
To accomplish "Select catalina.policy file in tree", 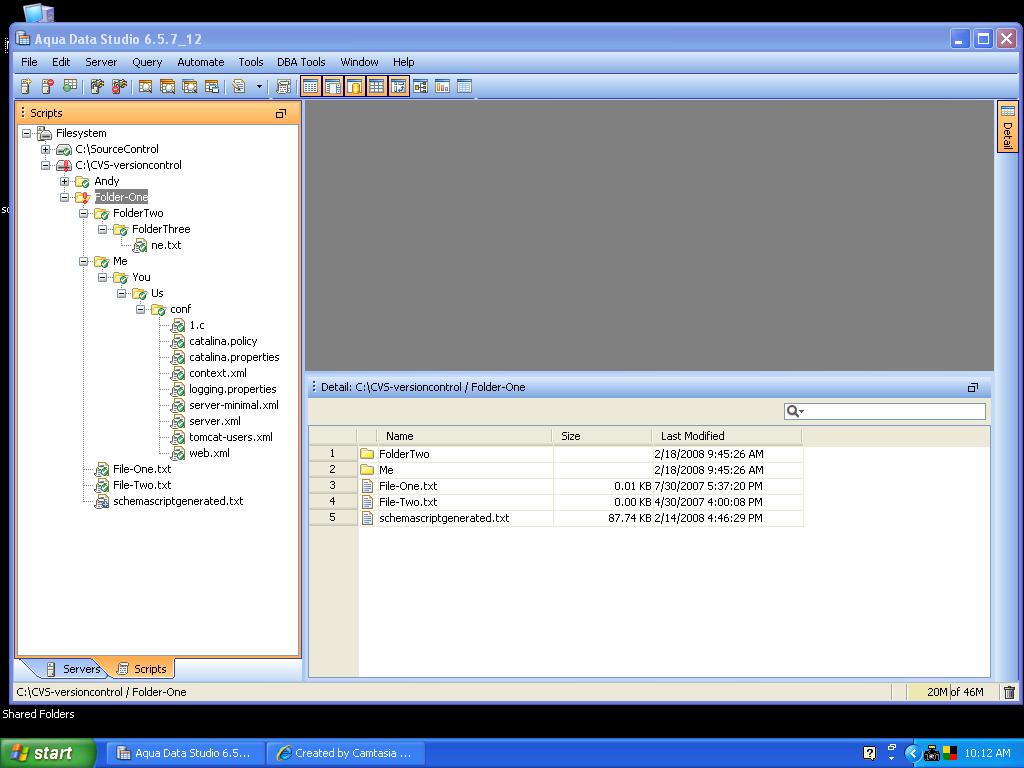I will [223, 342].
